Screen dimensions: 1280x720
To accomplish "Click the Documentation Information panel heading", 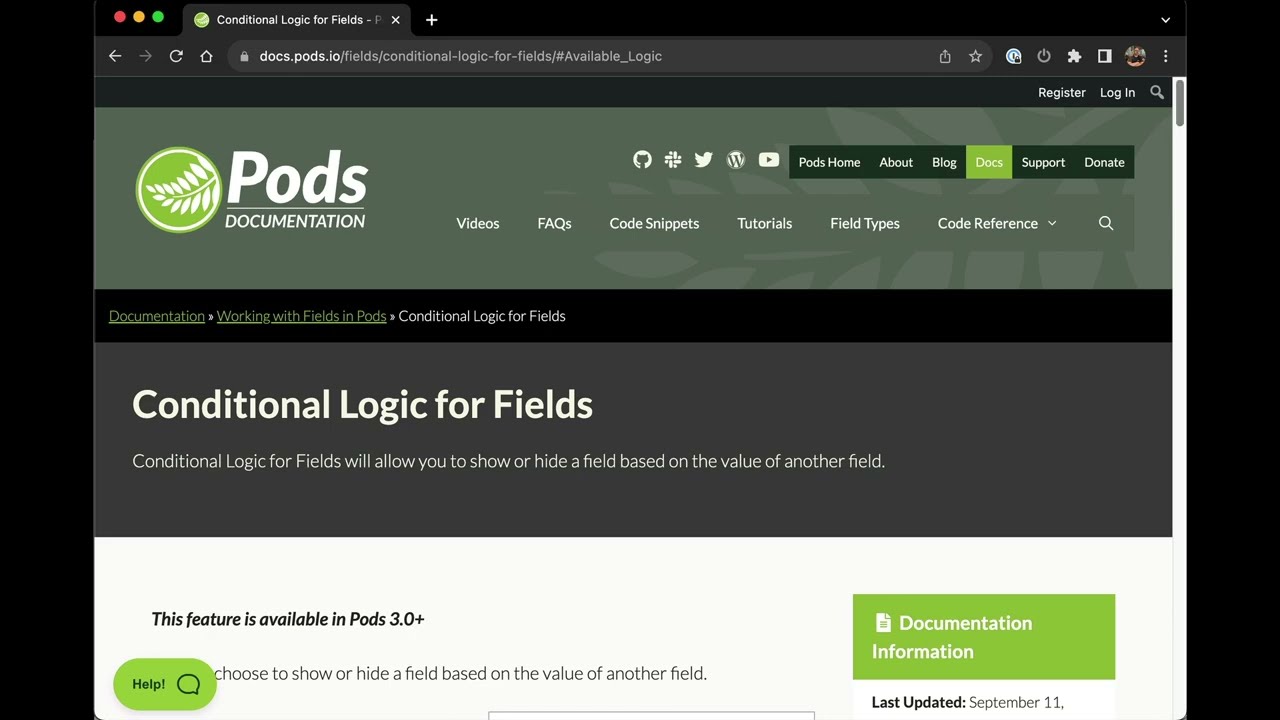I will [983, 637].
